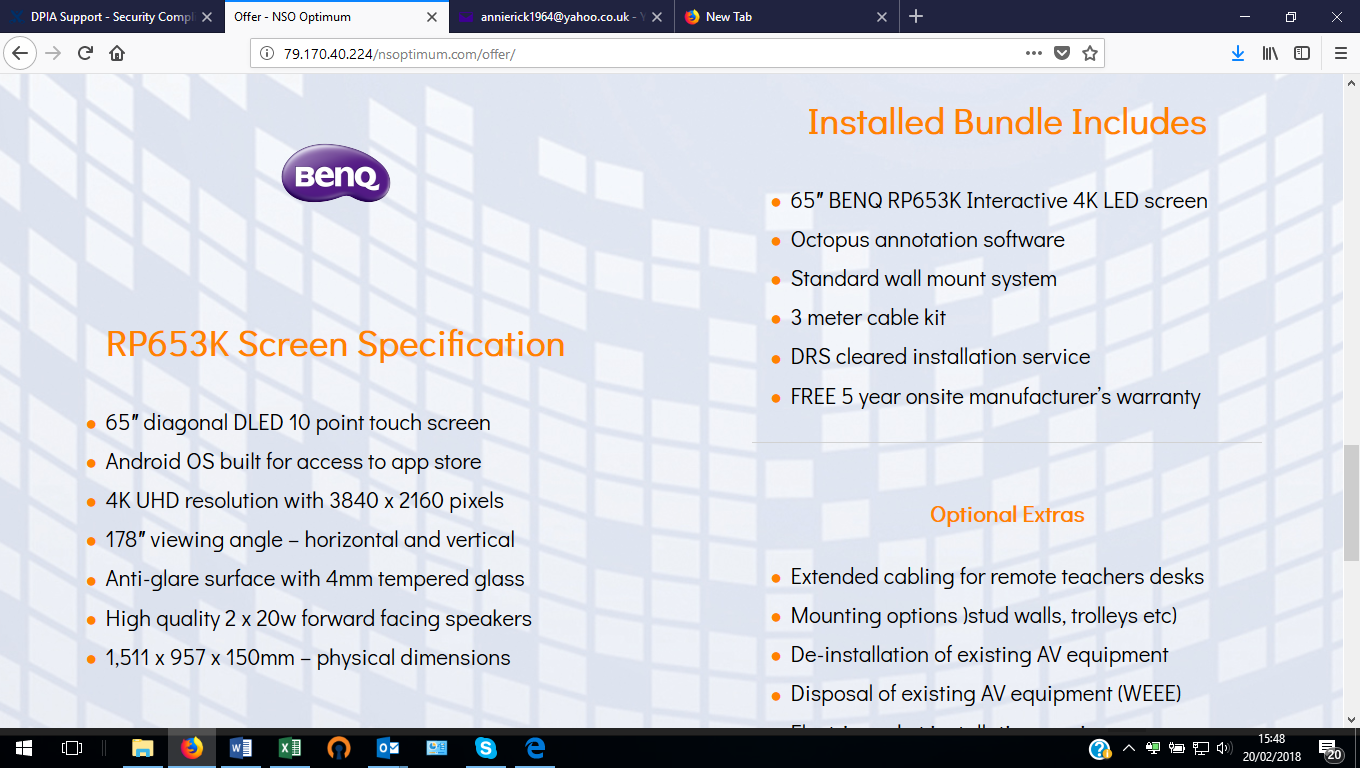Close the DPIA Support tab
Screen dimensions: 1360x768
[x=205, y=17]
